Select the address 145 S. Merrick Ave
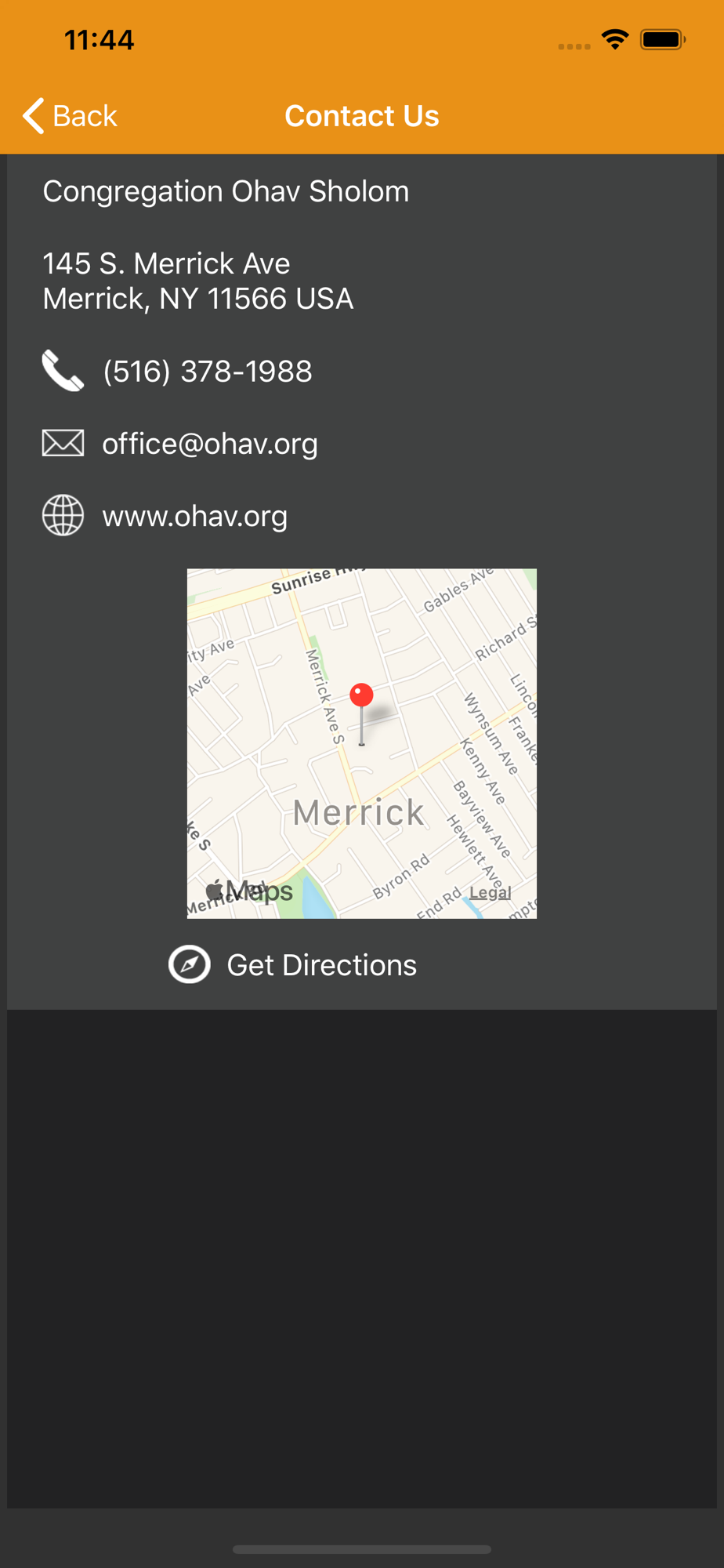 click(166, 263)
